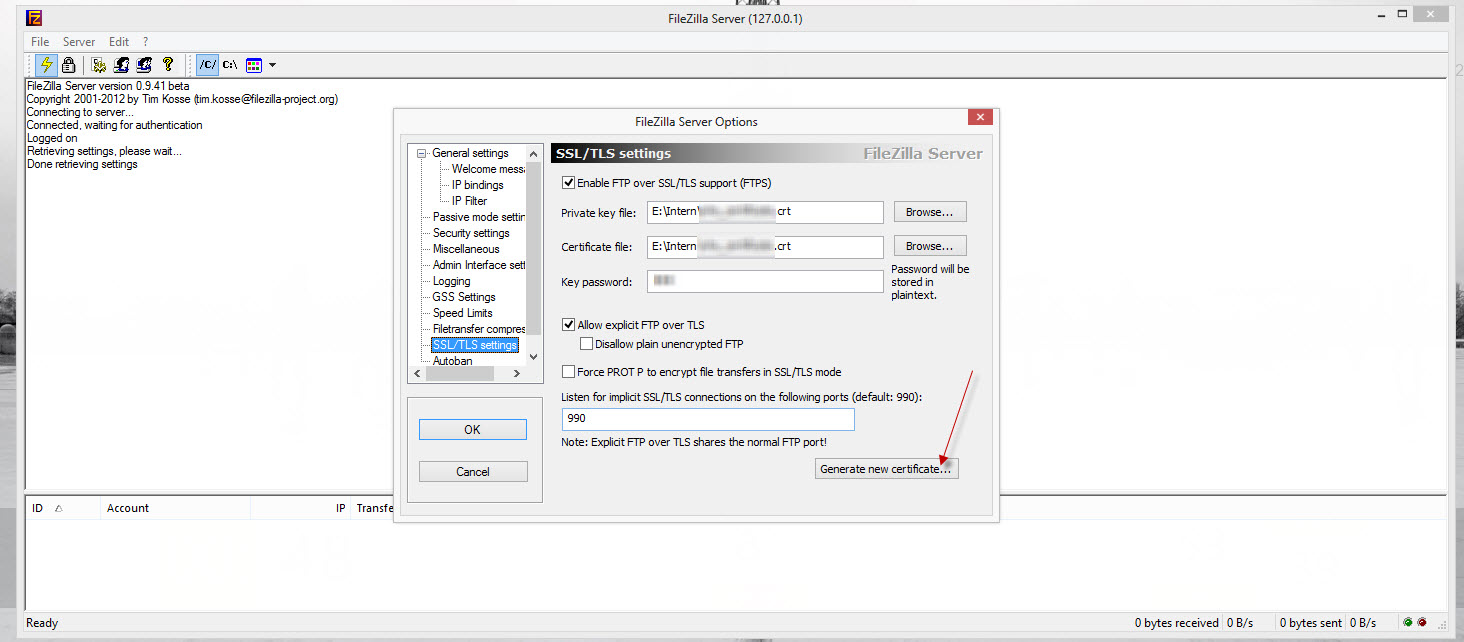This screenshot has width=1464, height=642.
Task: Select Speed Limits tree item
Action: pos(462,313)
